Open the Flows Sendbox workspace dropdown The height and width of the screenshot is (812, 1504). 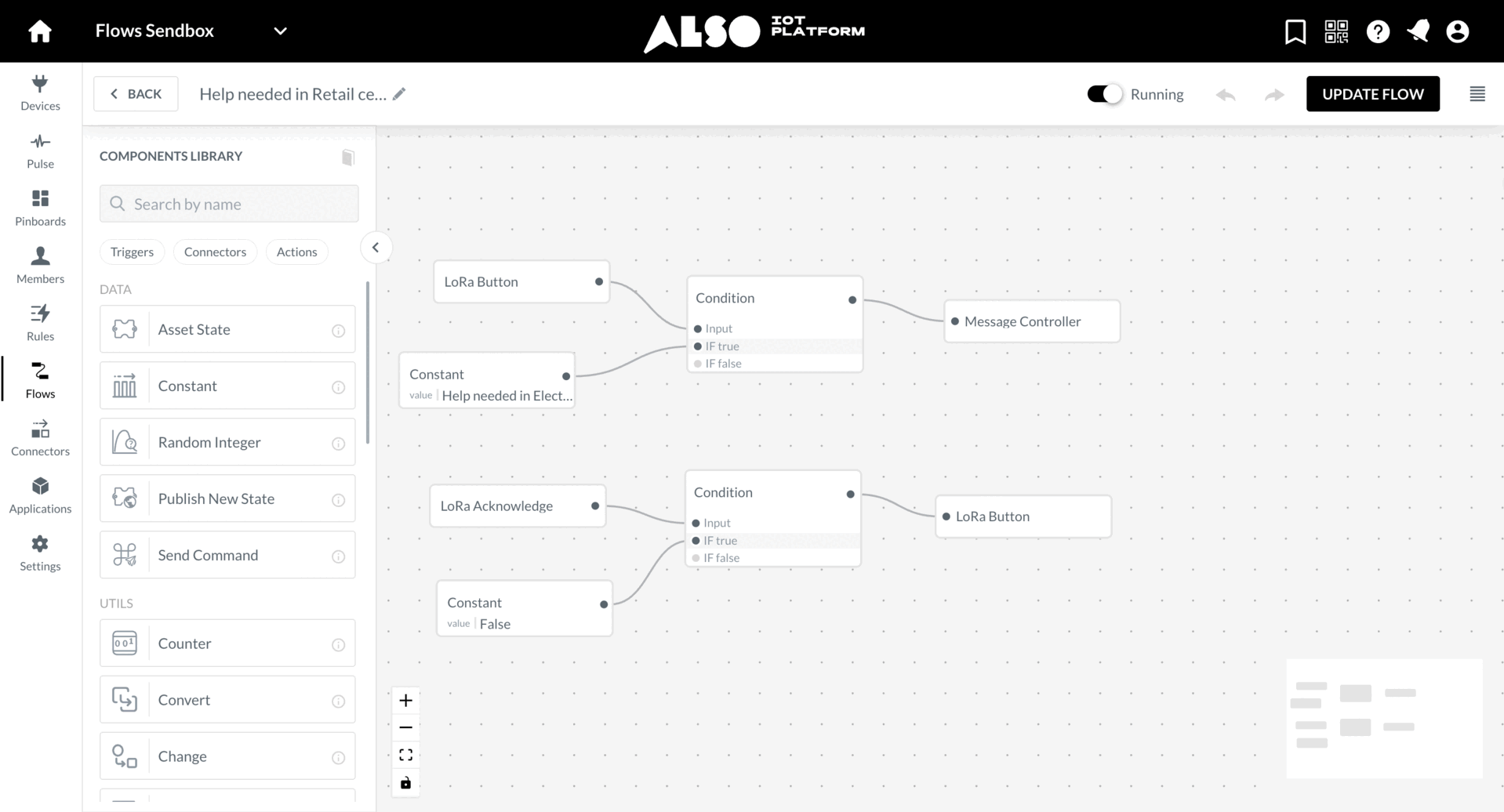coord(280,31)
